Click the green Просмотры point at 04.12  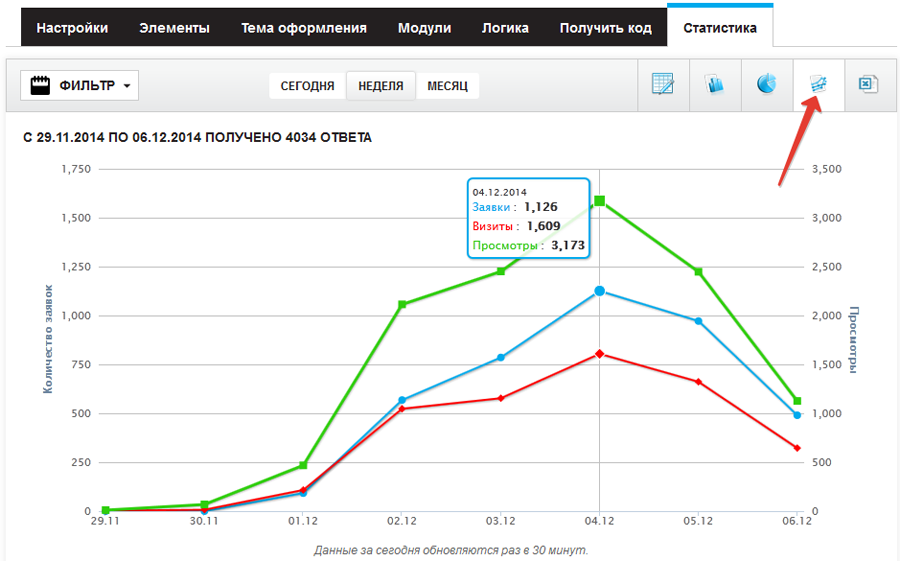tap(599, 201)
